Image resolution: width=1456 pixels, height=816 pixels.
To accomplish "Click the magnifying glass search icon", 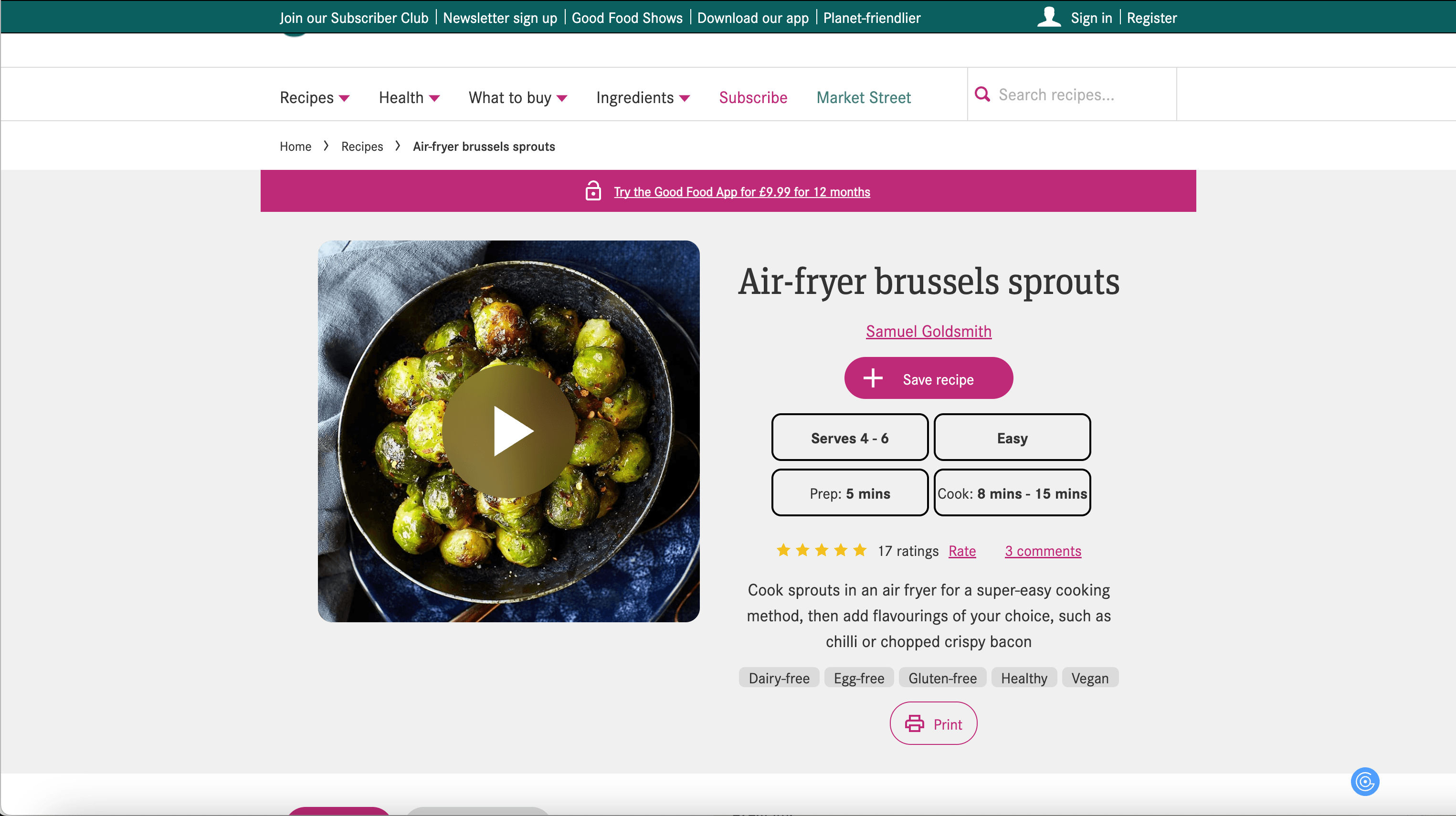I will click(x=982, y=94).
